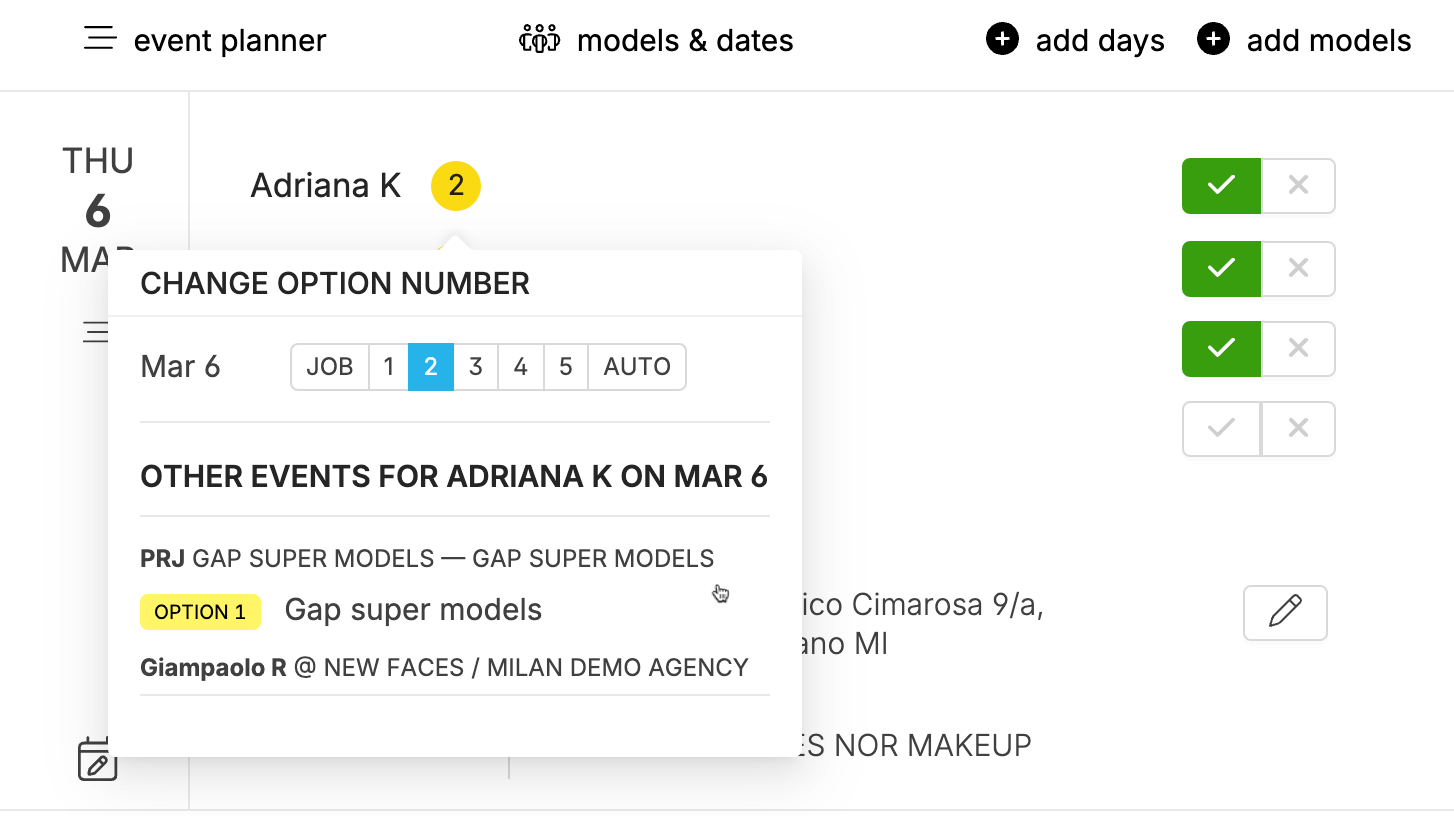Click the X button in the fourth row
1454x816 pixels.
click(1298, 429)
